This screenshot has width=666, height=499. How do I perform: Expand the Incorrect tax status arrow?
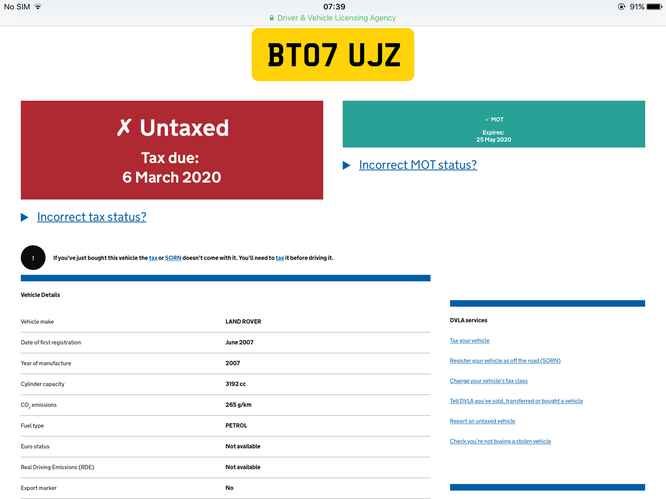[25, 217]
